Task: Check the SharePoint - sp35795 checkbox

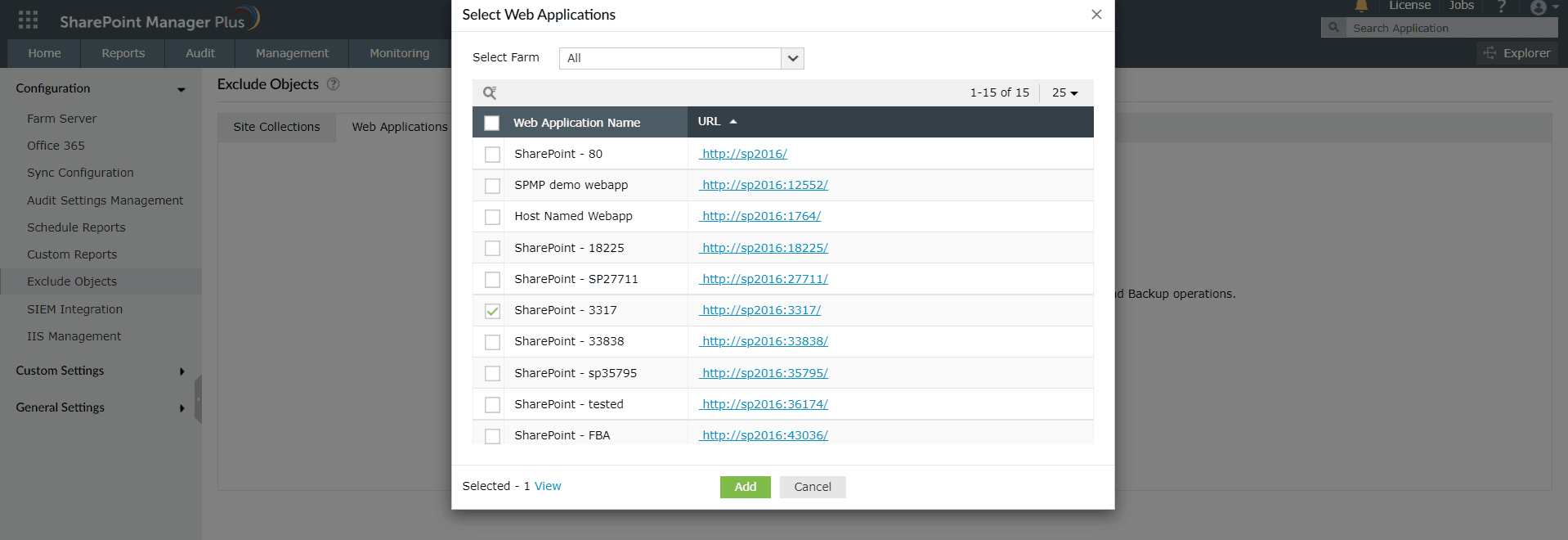Action: click(492, 373)
